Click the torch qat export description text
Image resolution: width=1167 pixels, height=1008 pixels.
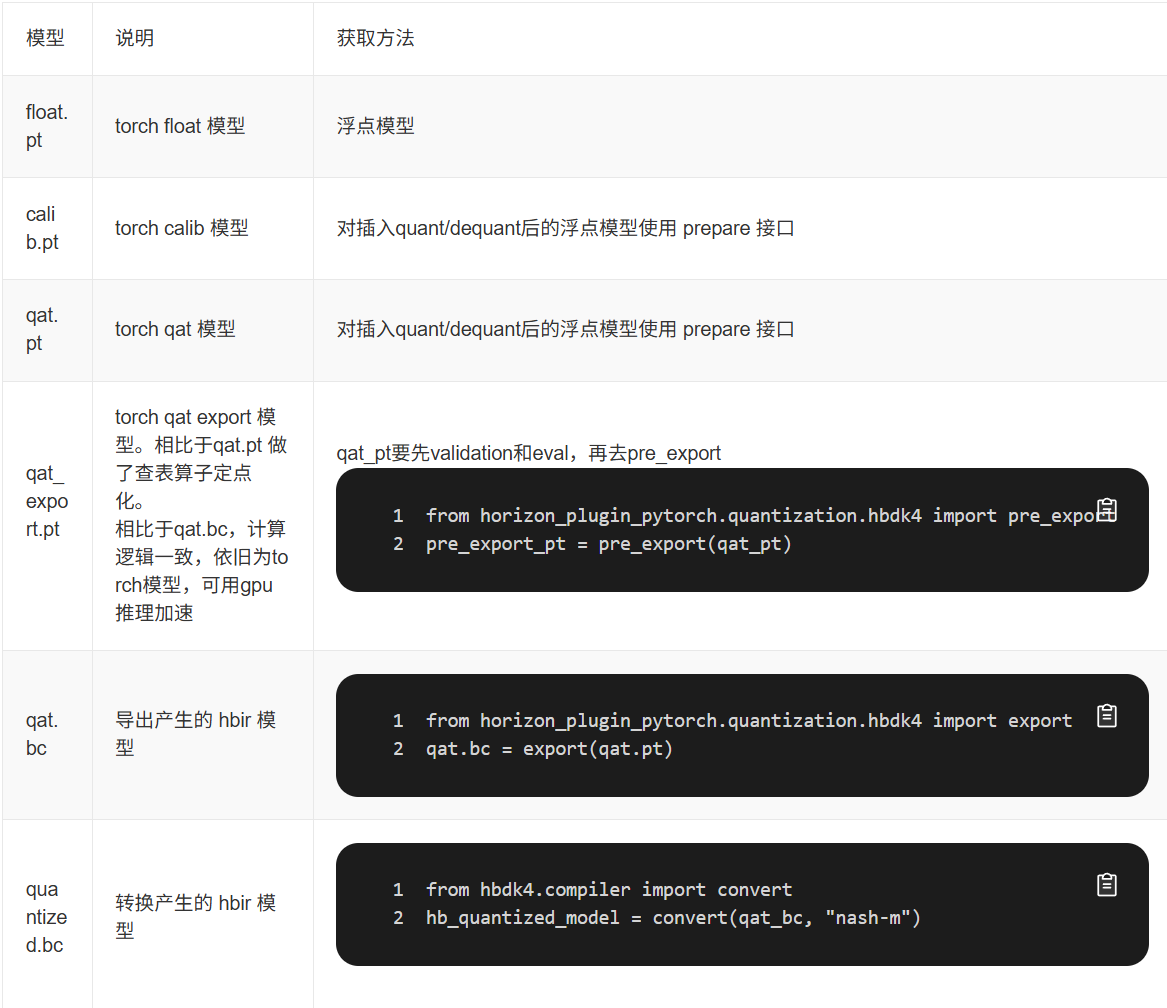pos(201,514)
